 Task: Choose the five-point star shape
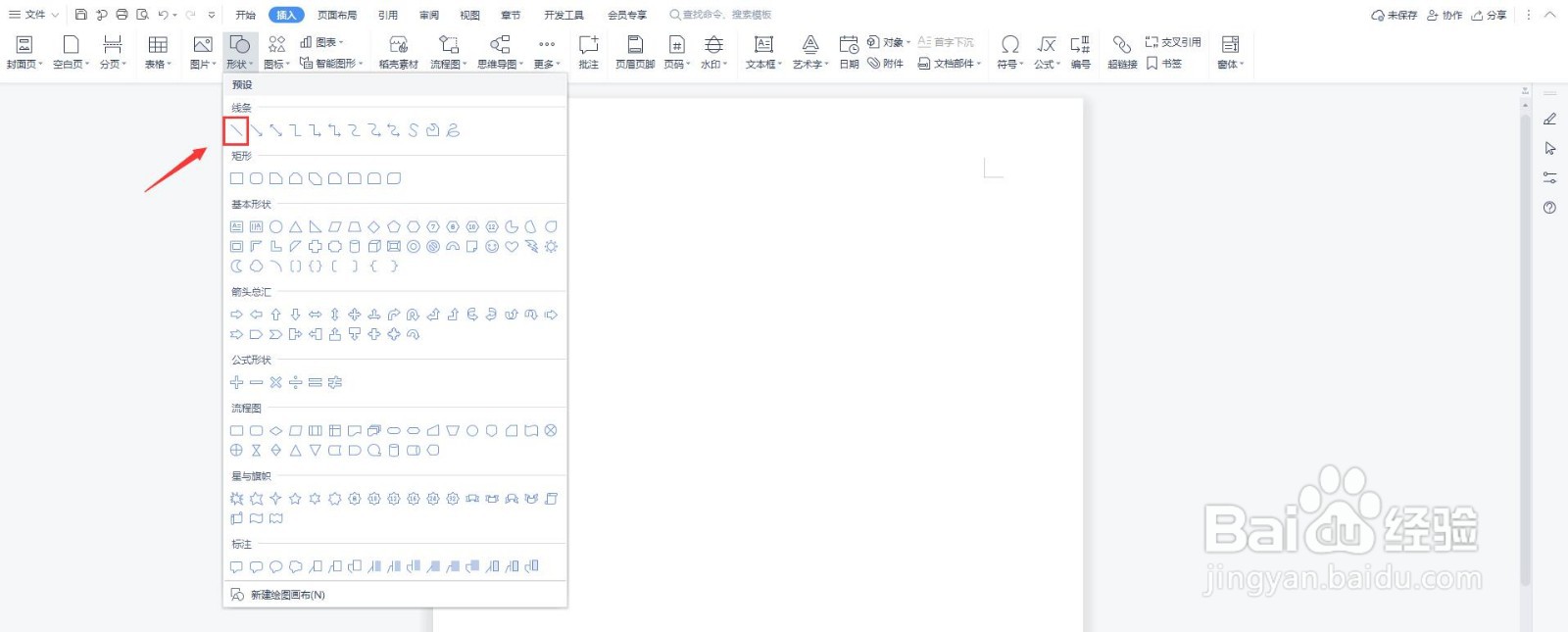pyautogui.click(x=295, y=498)
